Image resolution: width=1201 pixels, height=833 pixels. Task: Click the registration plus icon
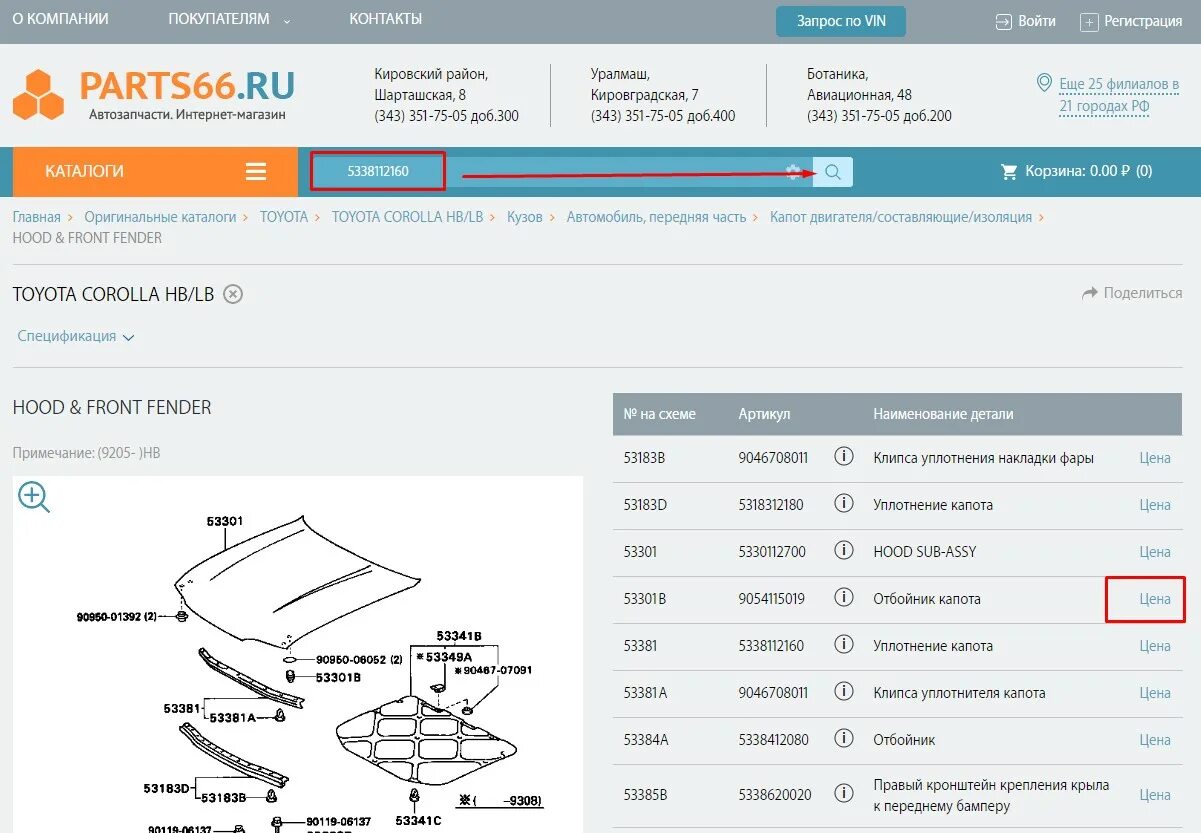(x=1090, y=22)
